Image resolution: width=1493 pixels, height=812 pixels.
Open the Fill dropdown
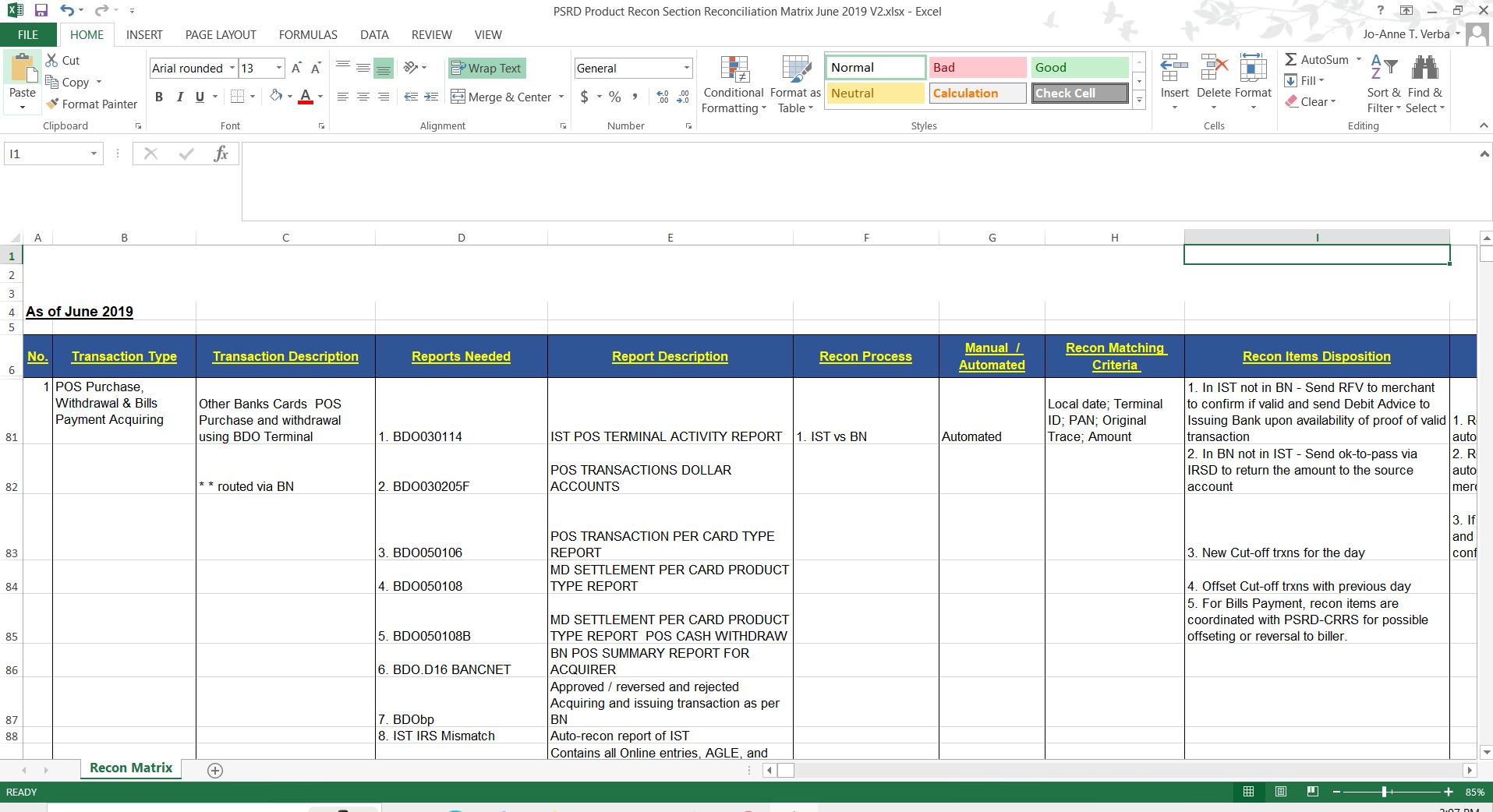[x=1304, y=80]
